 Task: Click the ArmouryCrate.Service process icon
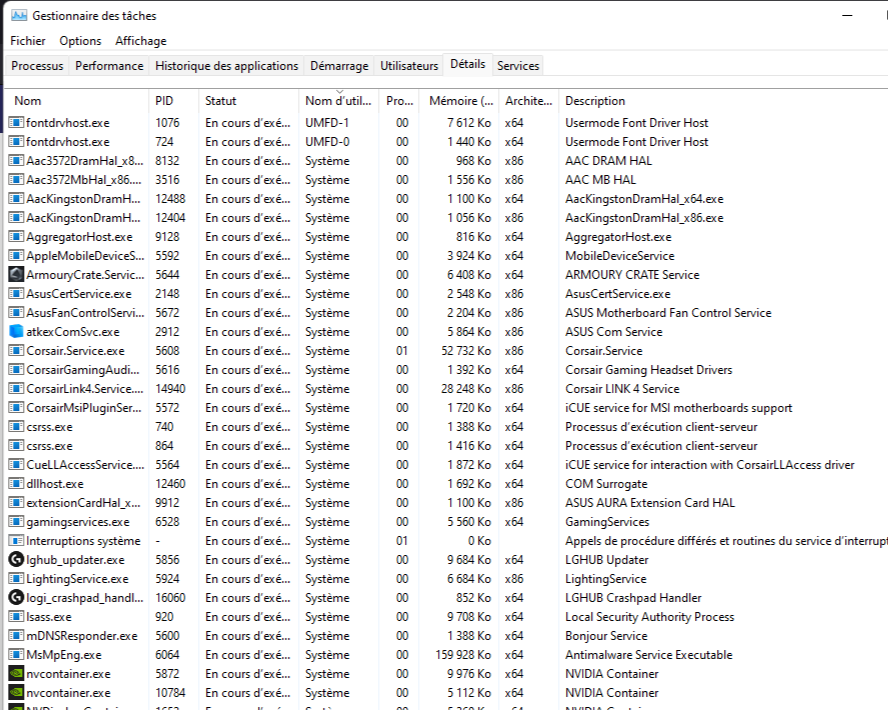[16, 275]
